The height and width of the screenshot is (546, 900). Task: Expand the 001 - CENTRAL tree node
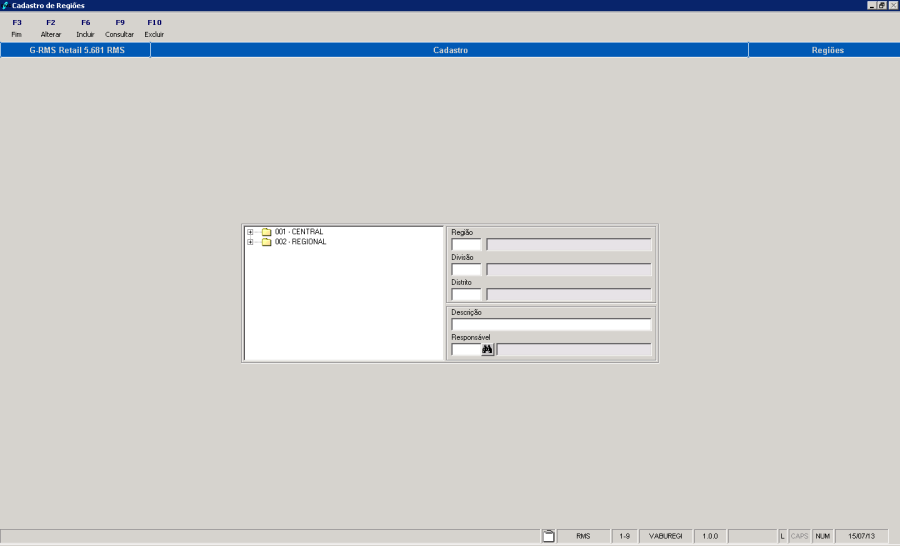[x=250, y=232]
